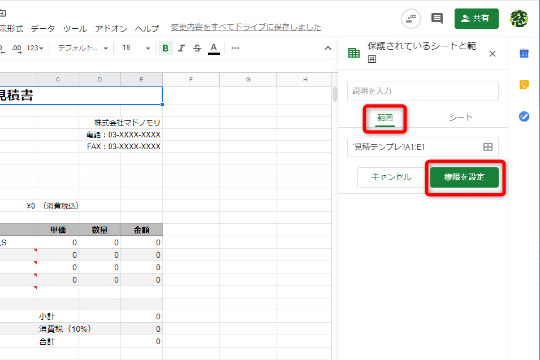
Task: Open Google Keep in the side panel
Action: [524, 84]
